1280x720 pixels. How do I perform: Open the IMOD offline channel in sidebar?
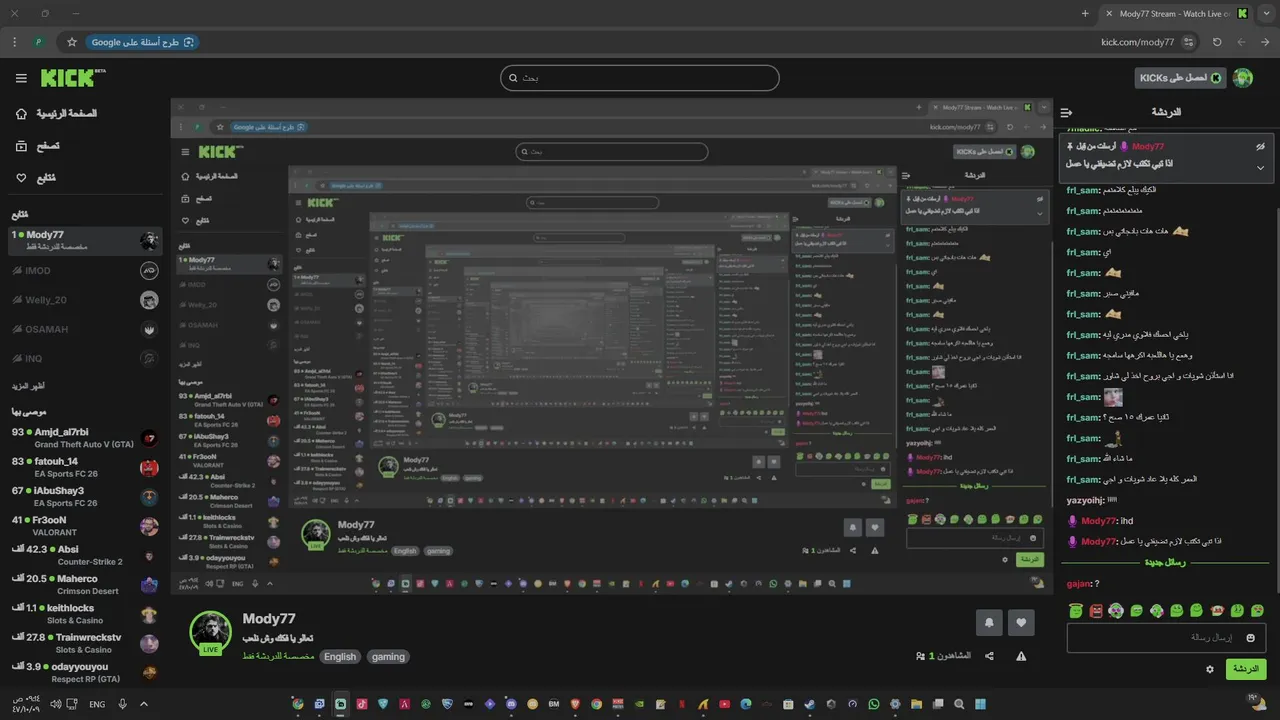click(84, 271)
